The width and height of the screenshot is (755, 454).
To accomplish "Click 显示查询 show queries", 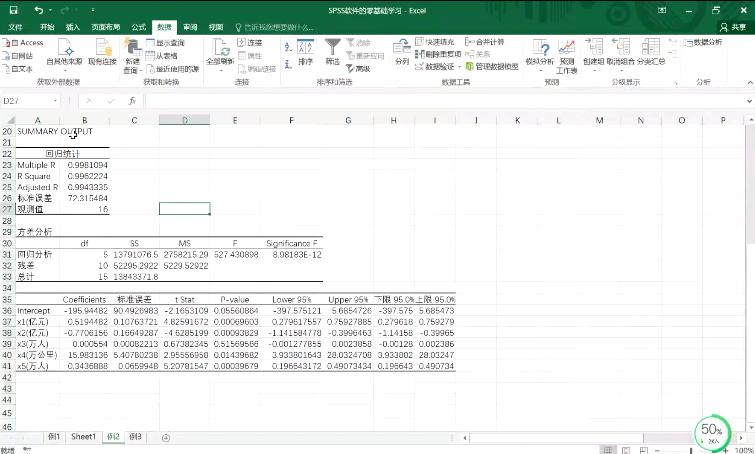I will coord(165,43).
